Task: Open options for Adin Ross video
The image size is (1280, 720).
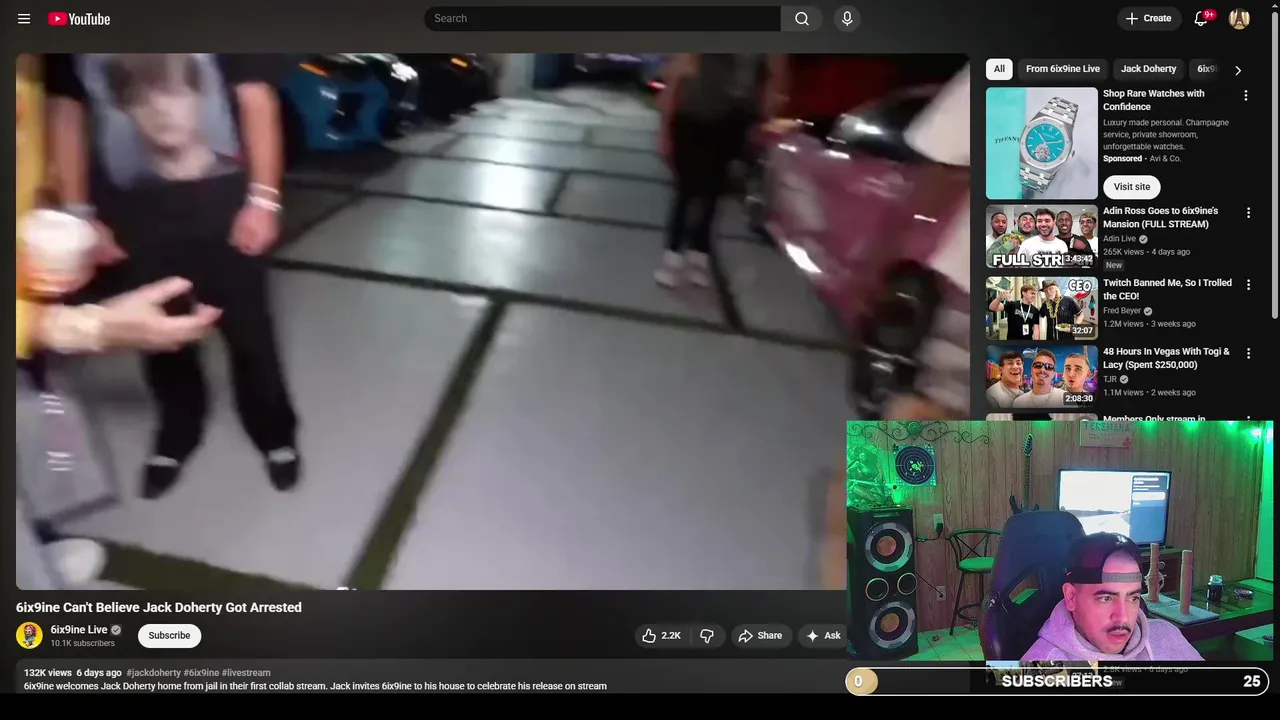Action: (1248, 213)
